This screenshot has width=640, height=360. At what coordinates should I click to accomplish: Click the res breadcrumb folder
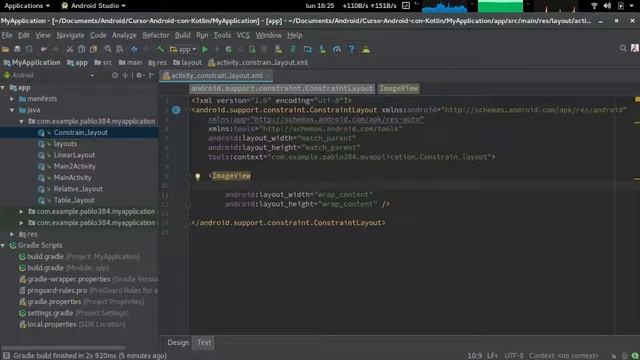coord(158,62)
